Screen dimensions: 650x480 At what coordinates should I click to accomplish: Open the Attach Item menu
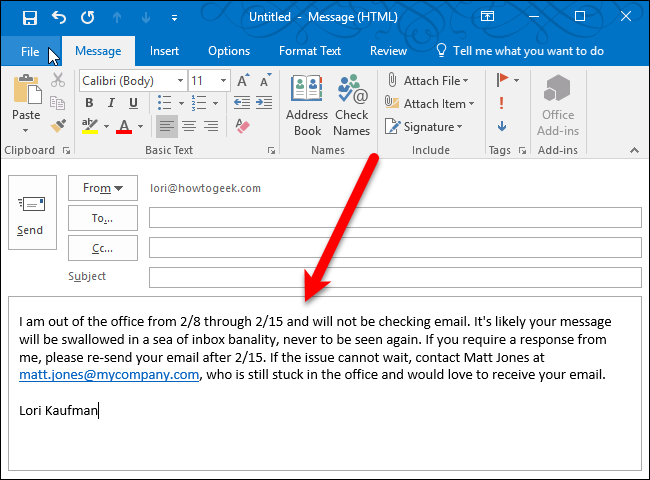[x=429, y=104]
